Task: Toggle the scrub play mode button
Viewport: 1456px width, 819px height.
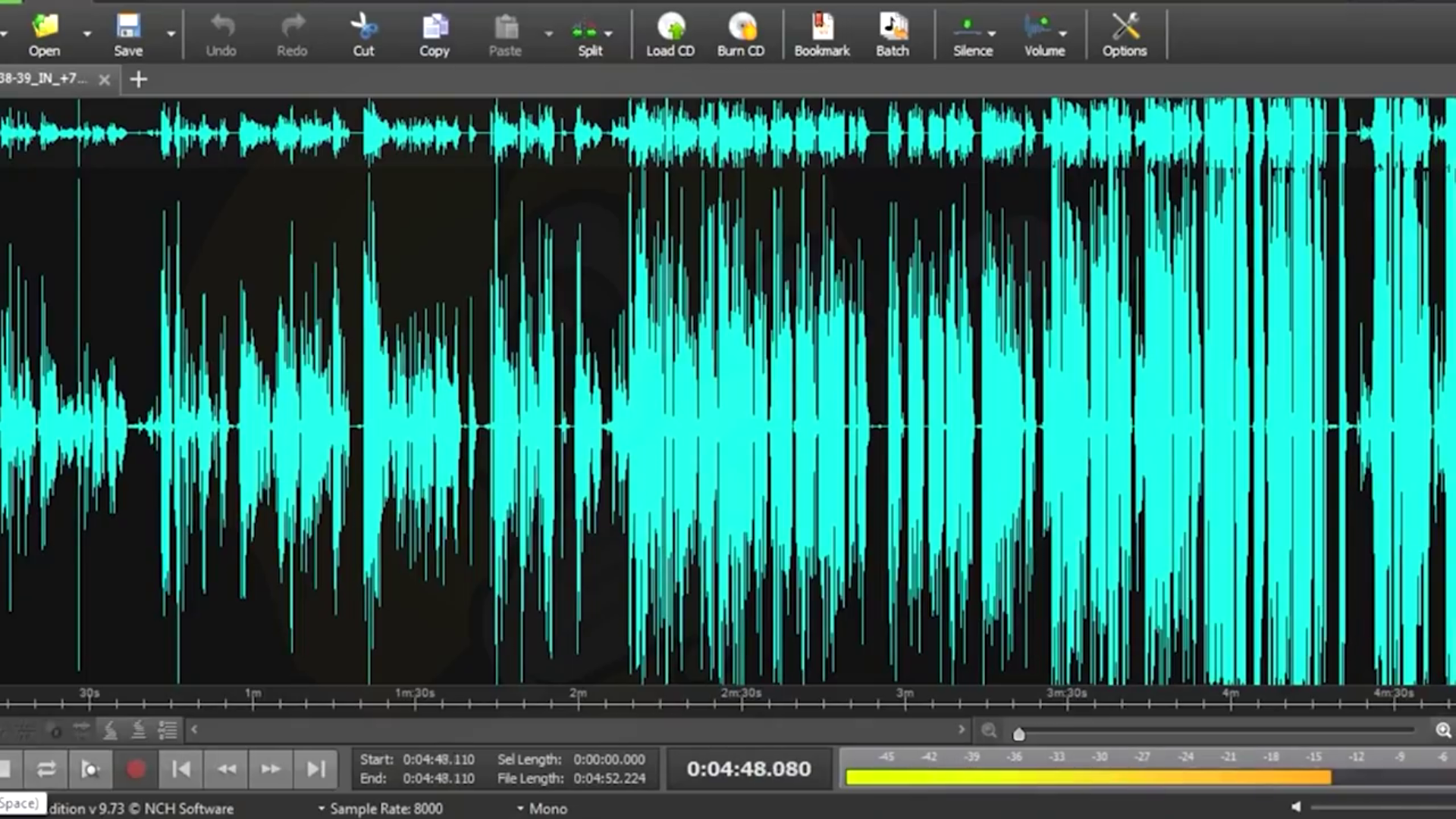Action: pyautogui.click(x=90, y=769)
